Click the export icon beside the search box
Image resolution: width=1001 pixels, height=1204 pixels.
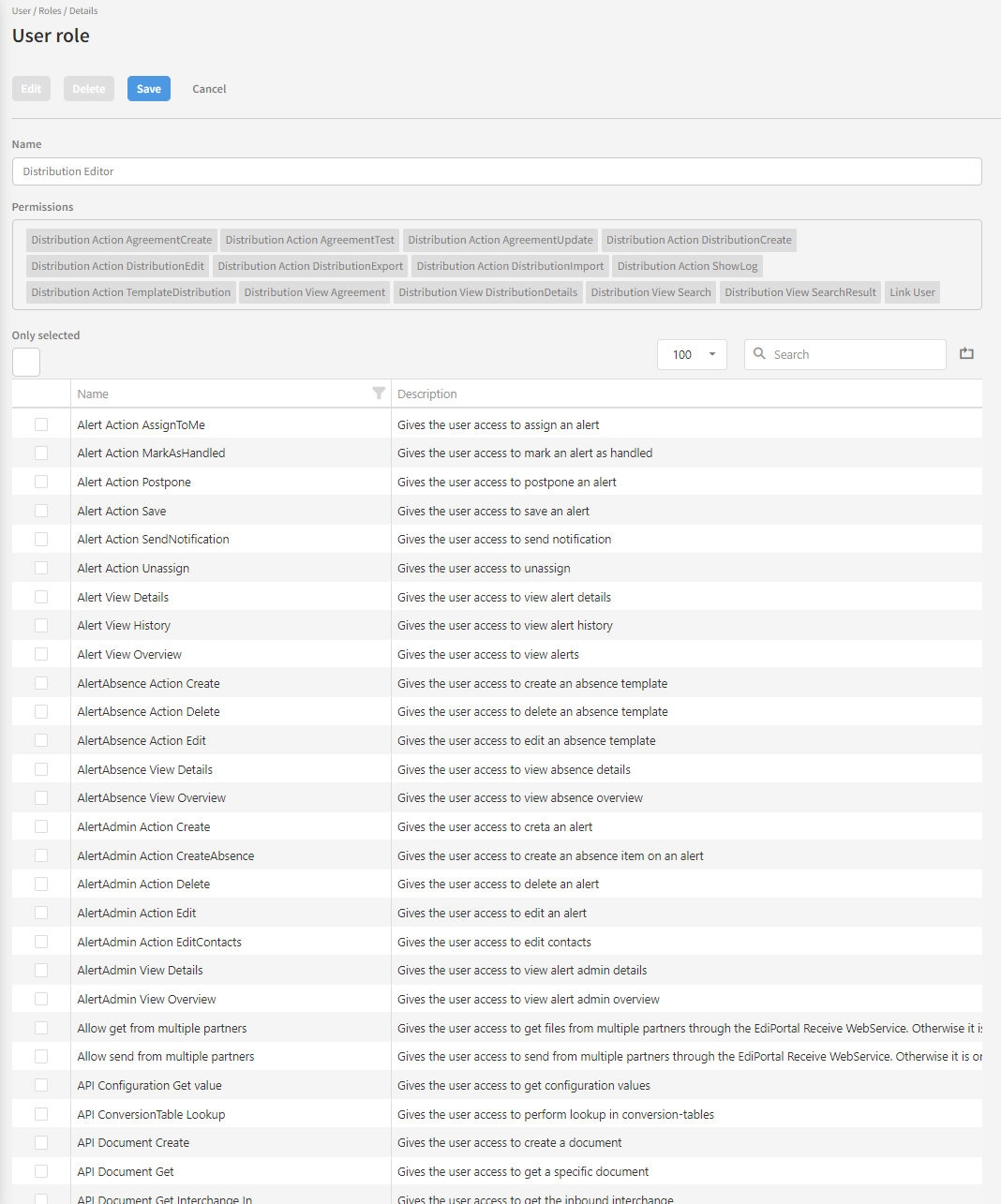(x=966, y=354)
